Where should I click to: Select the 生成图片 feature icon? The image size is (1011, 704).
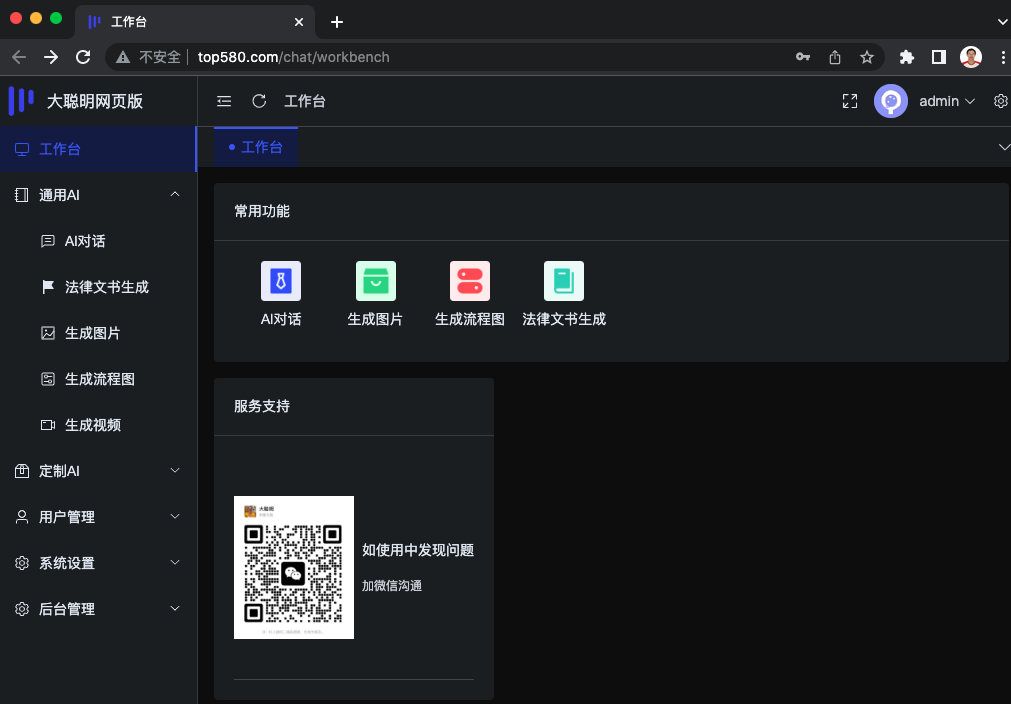pyautogui.click(x=375, y=281)
